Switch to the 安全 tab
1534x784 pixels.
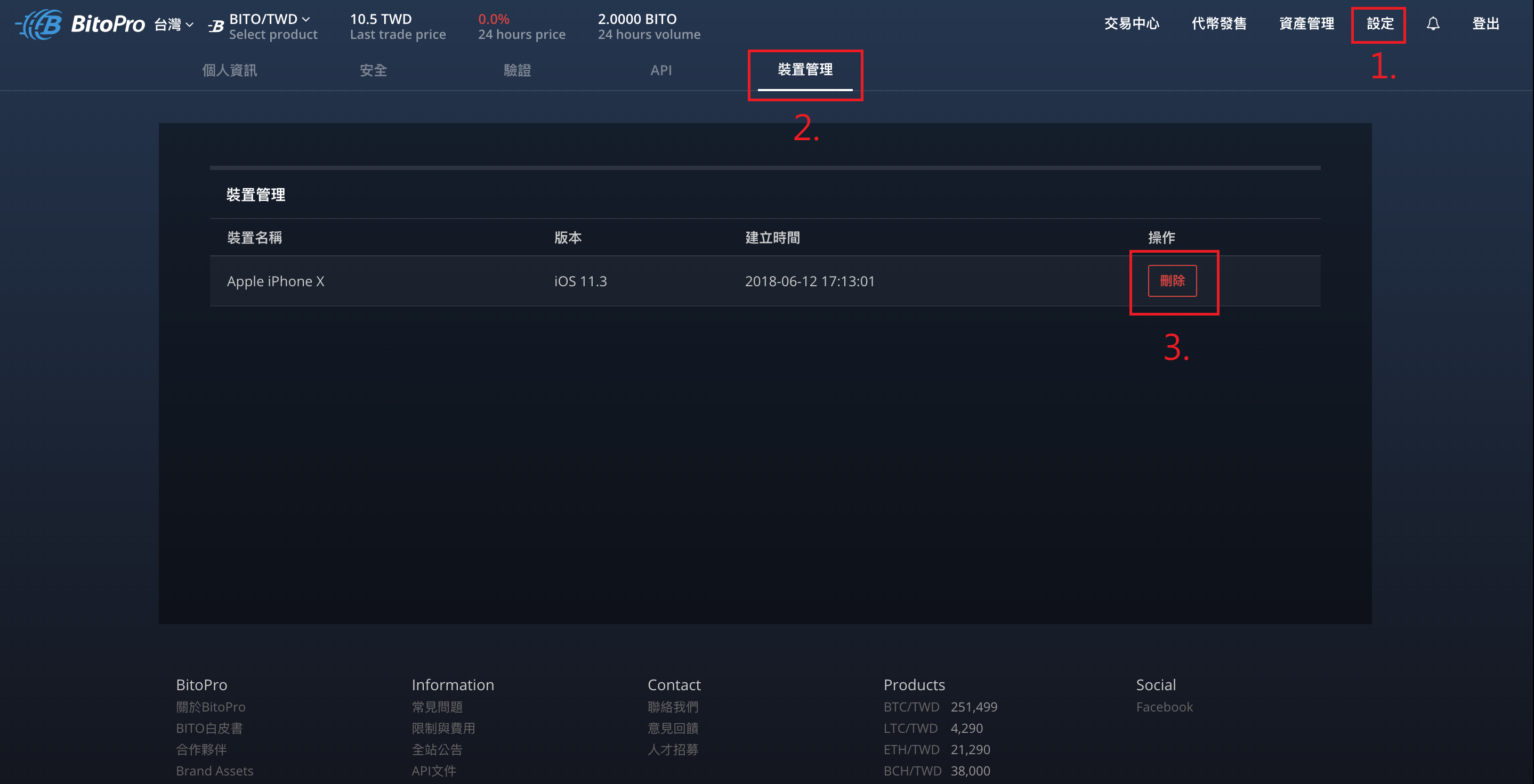[x=374, y=70]
